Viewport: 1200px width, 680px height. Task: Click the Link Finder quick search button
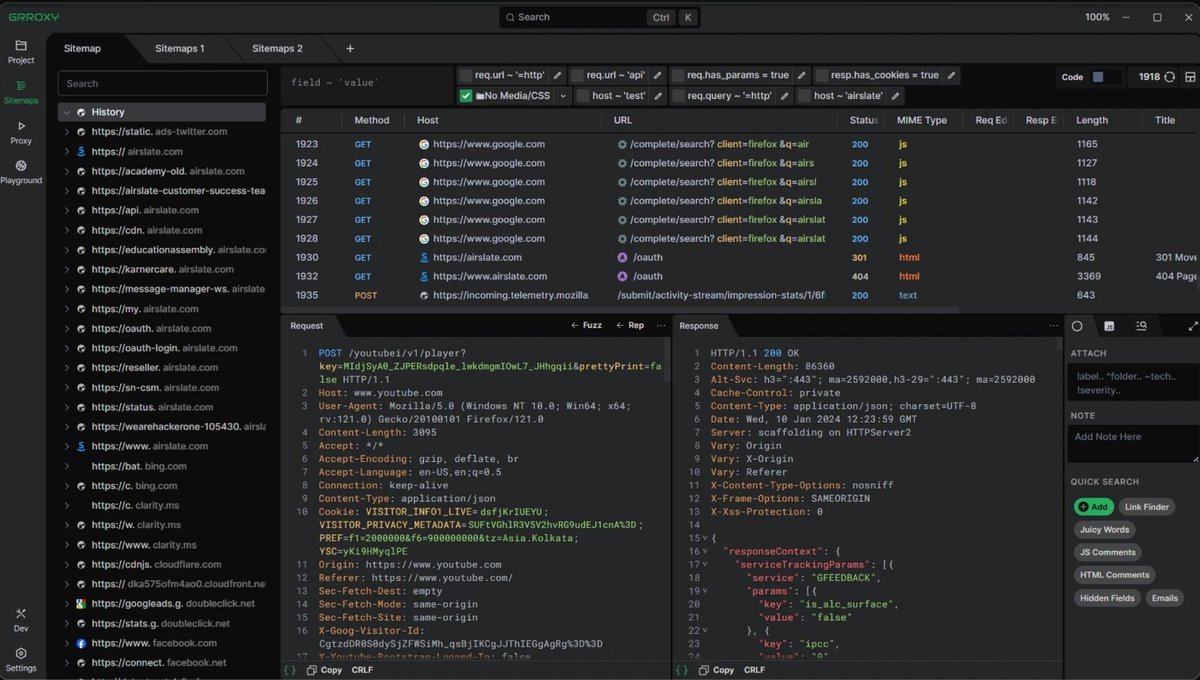tap(1145, 507)
